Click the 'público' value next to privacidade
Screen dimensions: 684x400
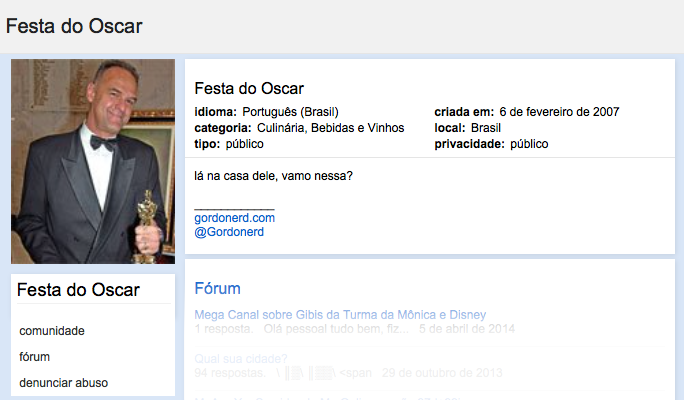529,144
